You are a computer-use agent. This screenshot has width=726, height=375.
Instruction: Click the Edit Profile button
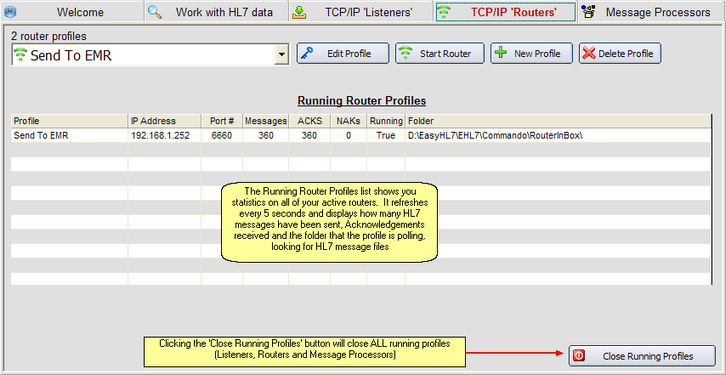click(x=343, y=53)
